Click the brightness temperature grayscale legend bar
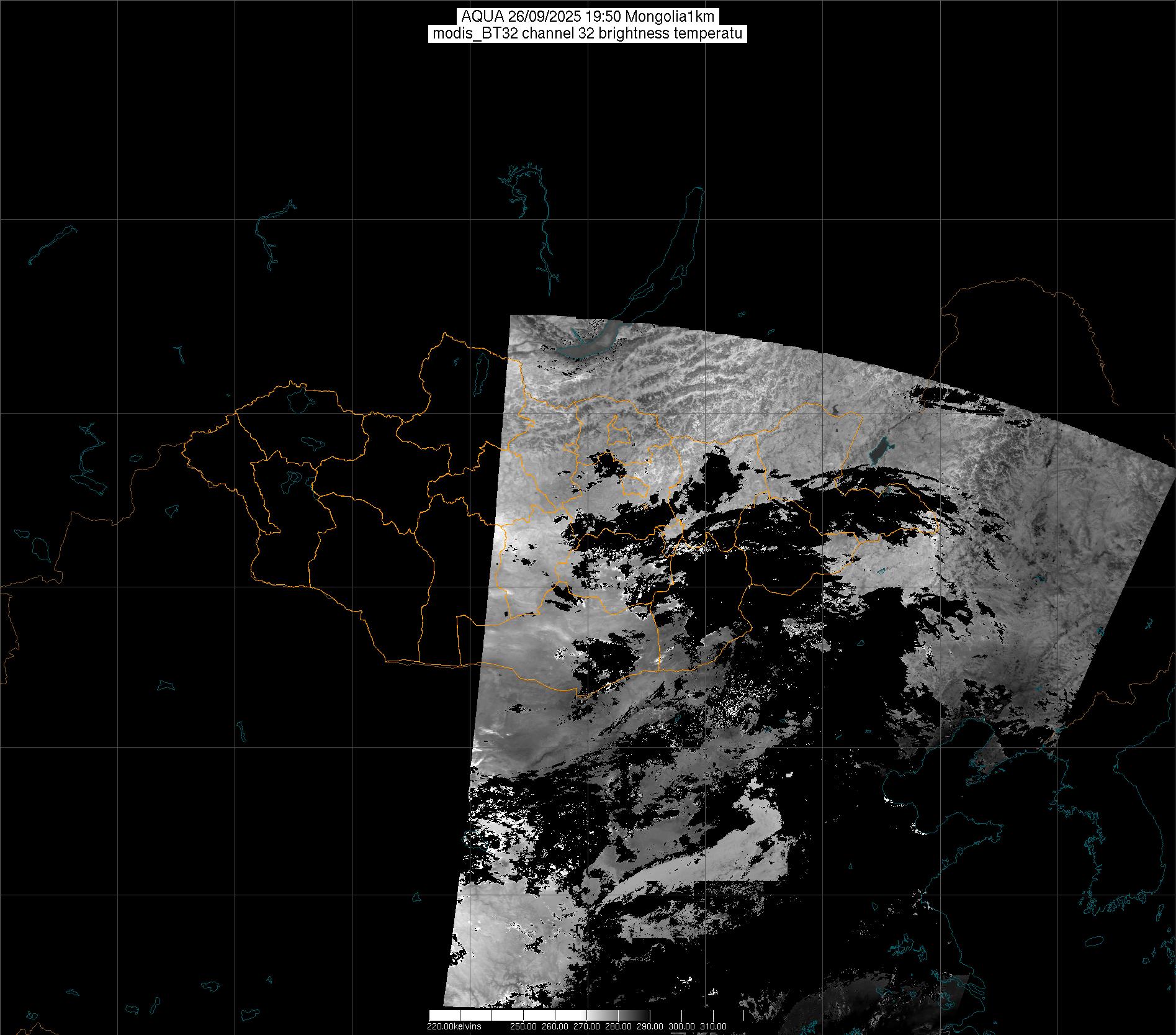Image resolution: width=1176 pixels, height=1035 pixels. tap(588, 1016)
